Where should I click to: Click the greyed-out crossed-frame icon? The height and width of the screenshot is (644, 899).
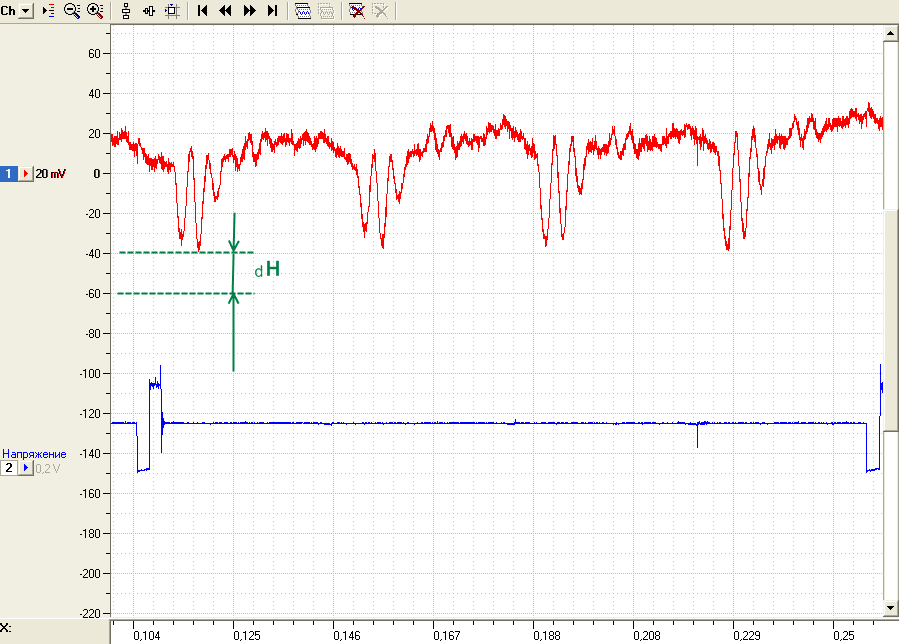tap(380, 11)
